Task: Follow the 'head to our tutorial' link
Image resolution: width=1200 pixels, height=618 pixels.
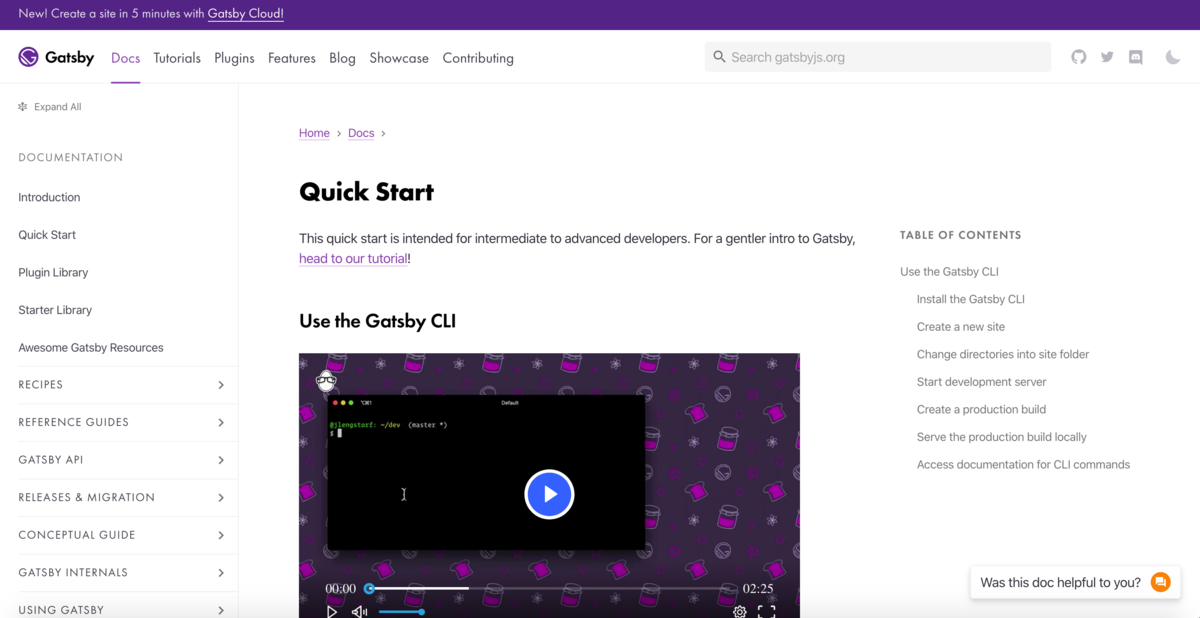Action: [x=353, y=258]
